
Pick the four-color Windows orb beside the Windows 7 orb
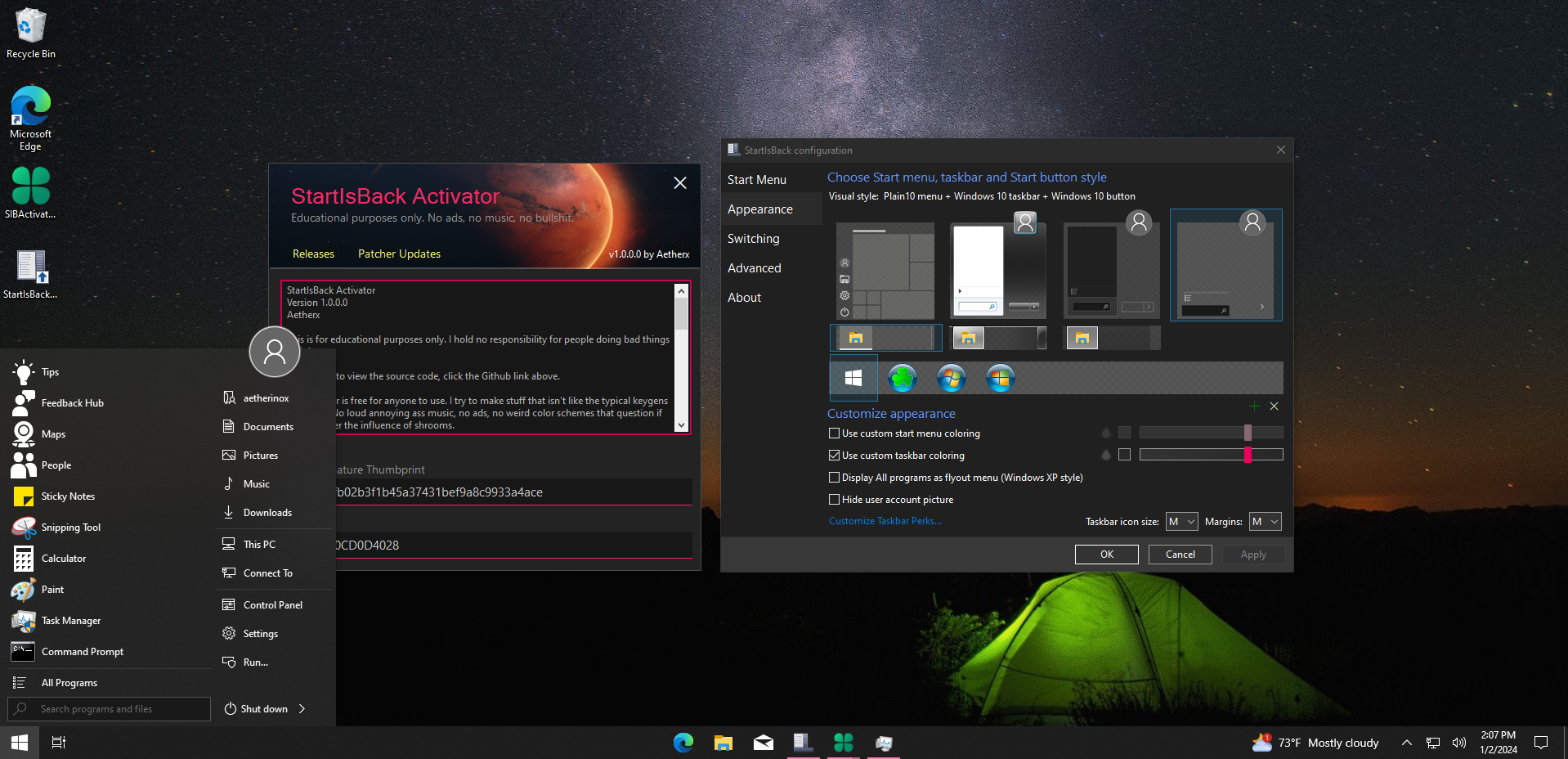coord(1001,378)
